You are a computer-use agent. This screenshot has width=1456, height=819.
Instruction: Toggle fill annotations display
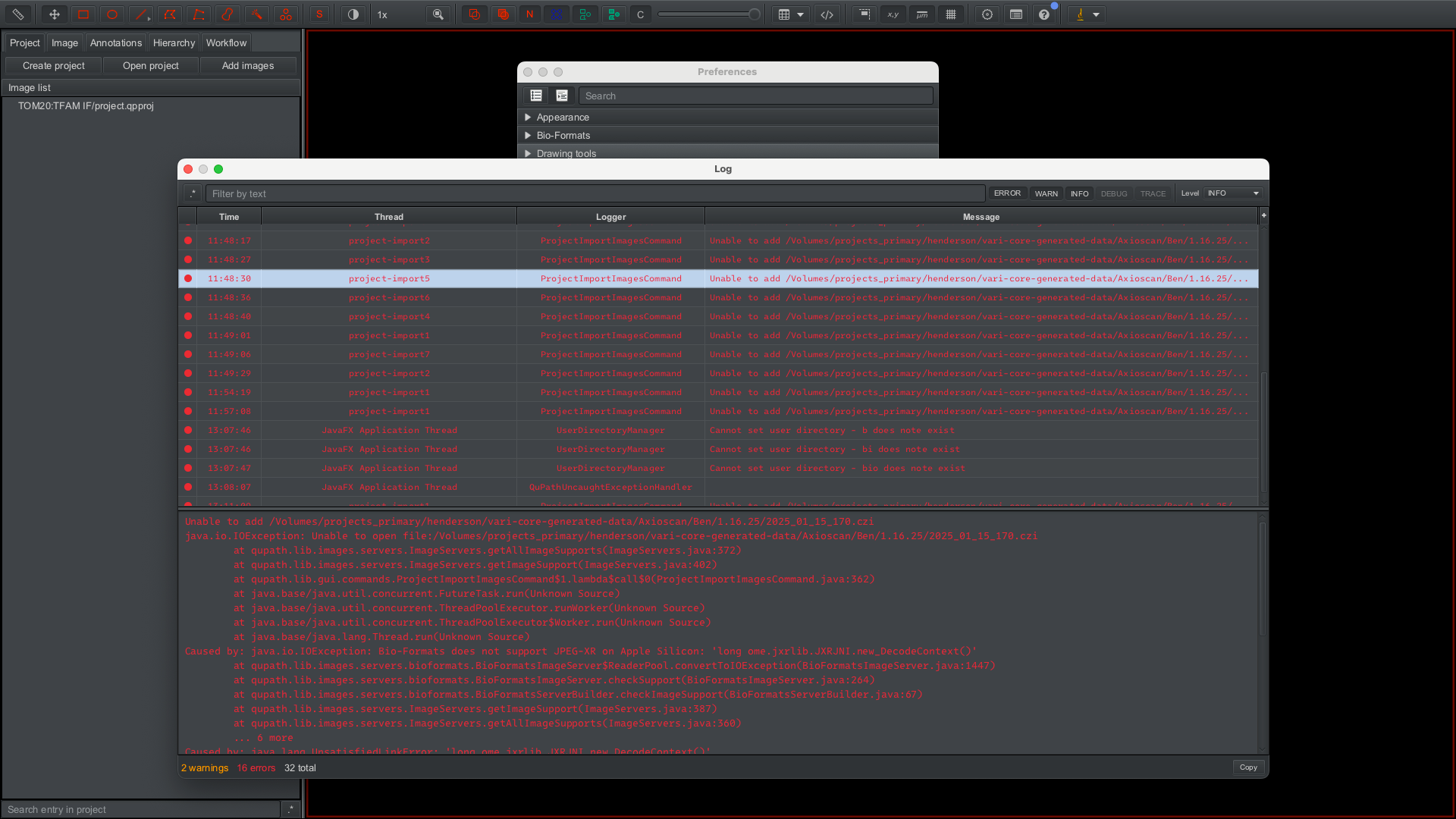(504, 14)
